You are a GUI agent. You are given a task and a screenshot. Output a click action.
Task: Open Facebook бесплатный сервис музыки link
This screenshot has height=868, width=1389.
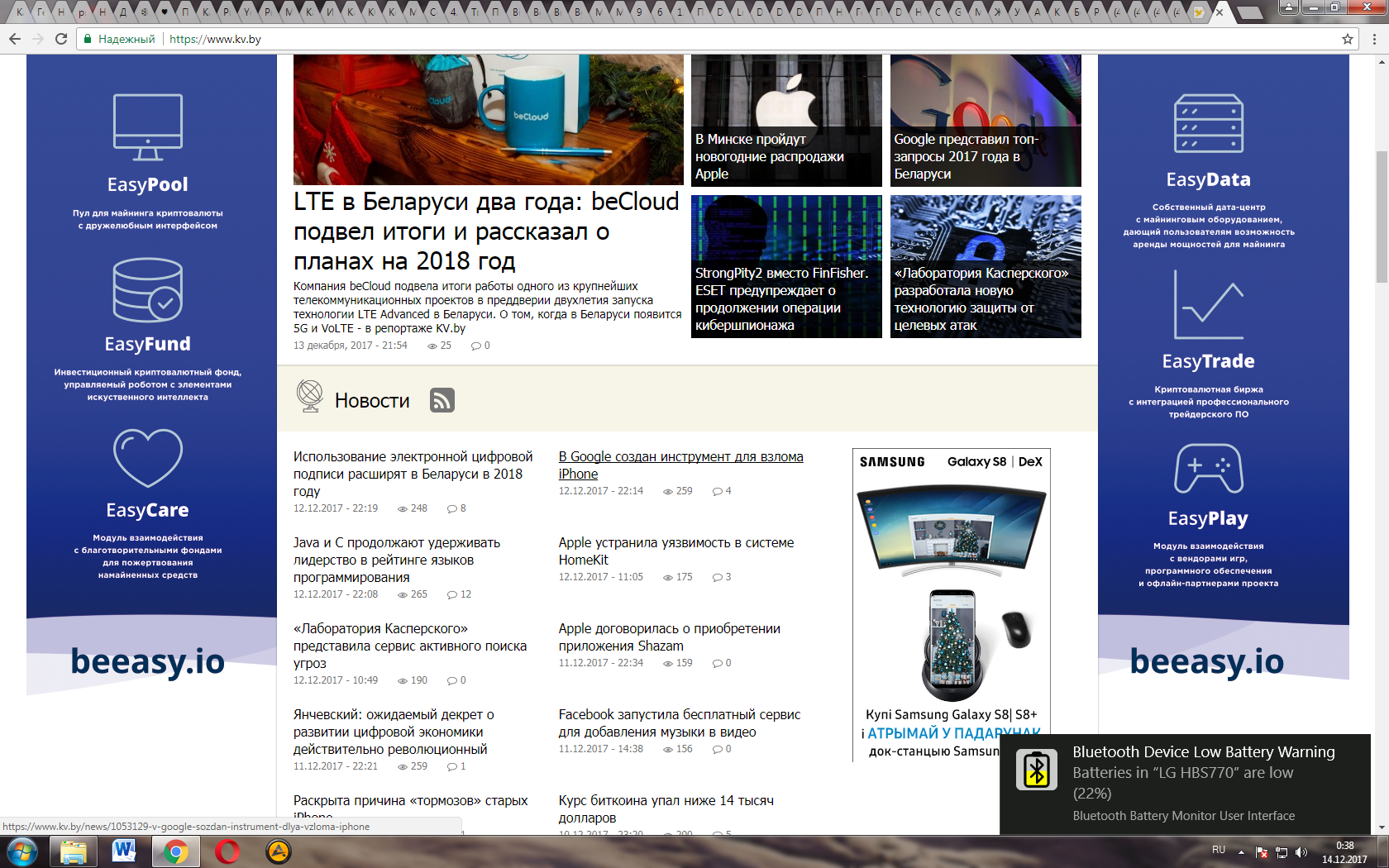click(680, 723)
